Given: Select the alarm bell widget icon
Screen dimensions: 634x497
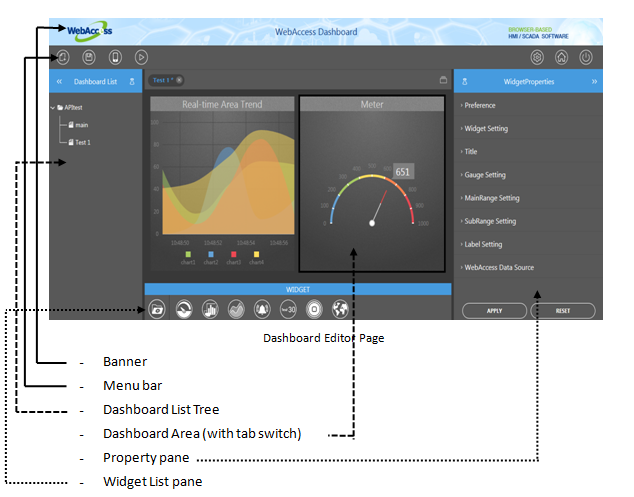Looking at the screenshot, I should pos(262,310).
